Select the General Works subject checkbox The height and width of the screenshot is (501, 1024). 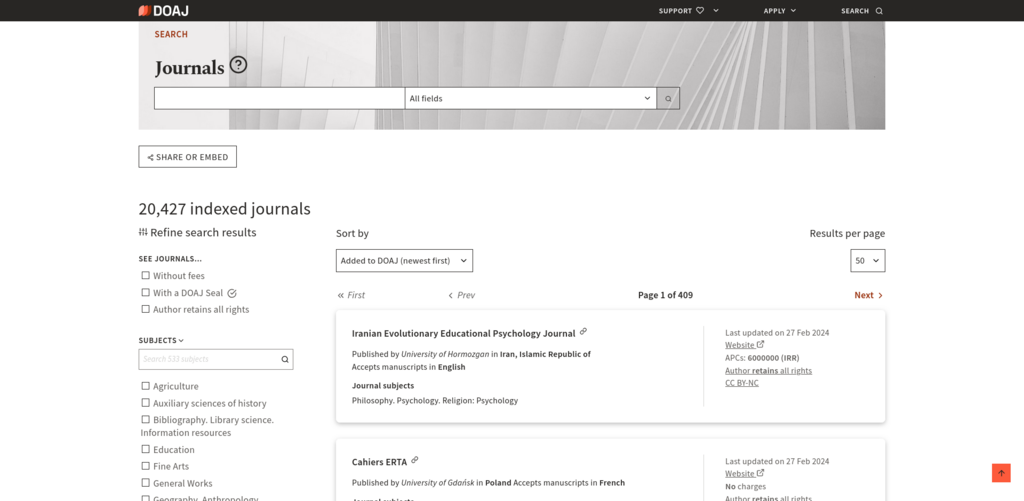(146, 483)
